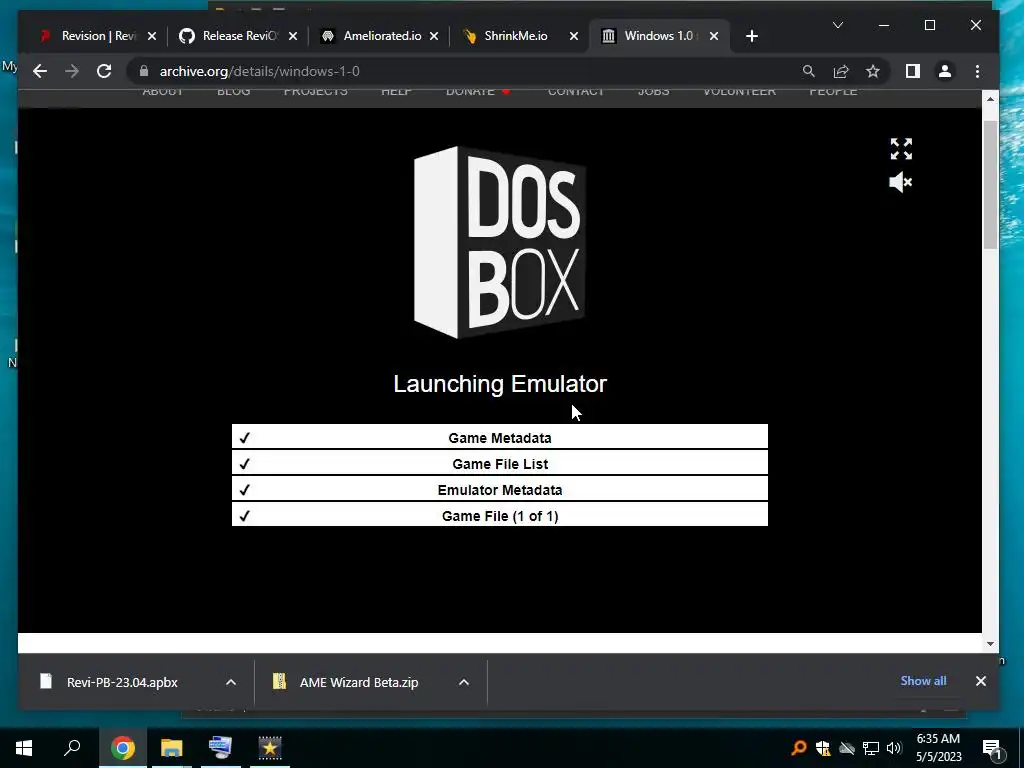
Task: Click the orange search tray icon
Action: click(798, 748)
